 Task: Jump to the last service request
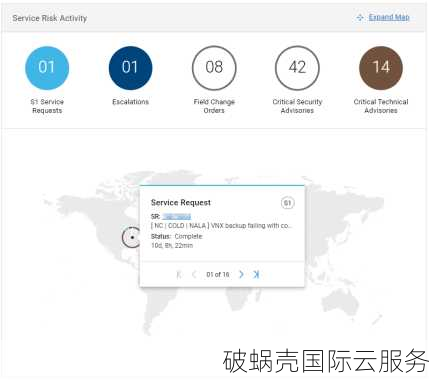coord(256,274)
